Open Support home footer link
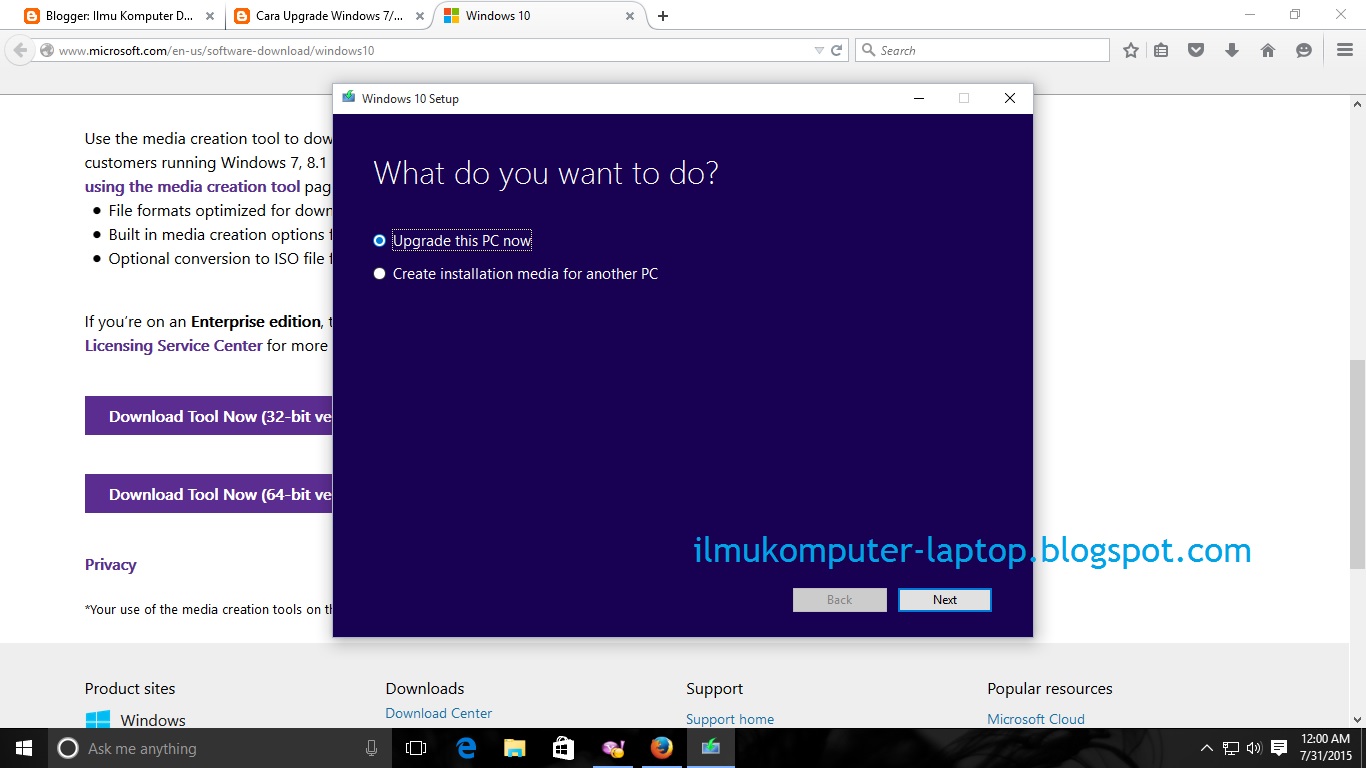1366x768 pixels. [x=730, y=719]
